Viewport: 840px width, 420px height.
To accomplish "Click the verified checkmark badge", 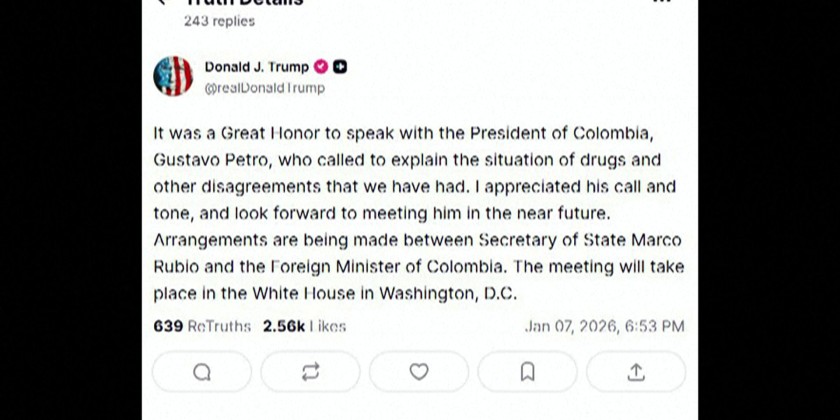I will pyautogui.click(x=322, y=68).
